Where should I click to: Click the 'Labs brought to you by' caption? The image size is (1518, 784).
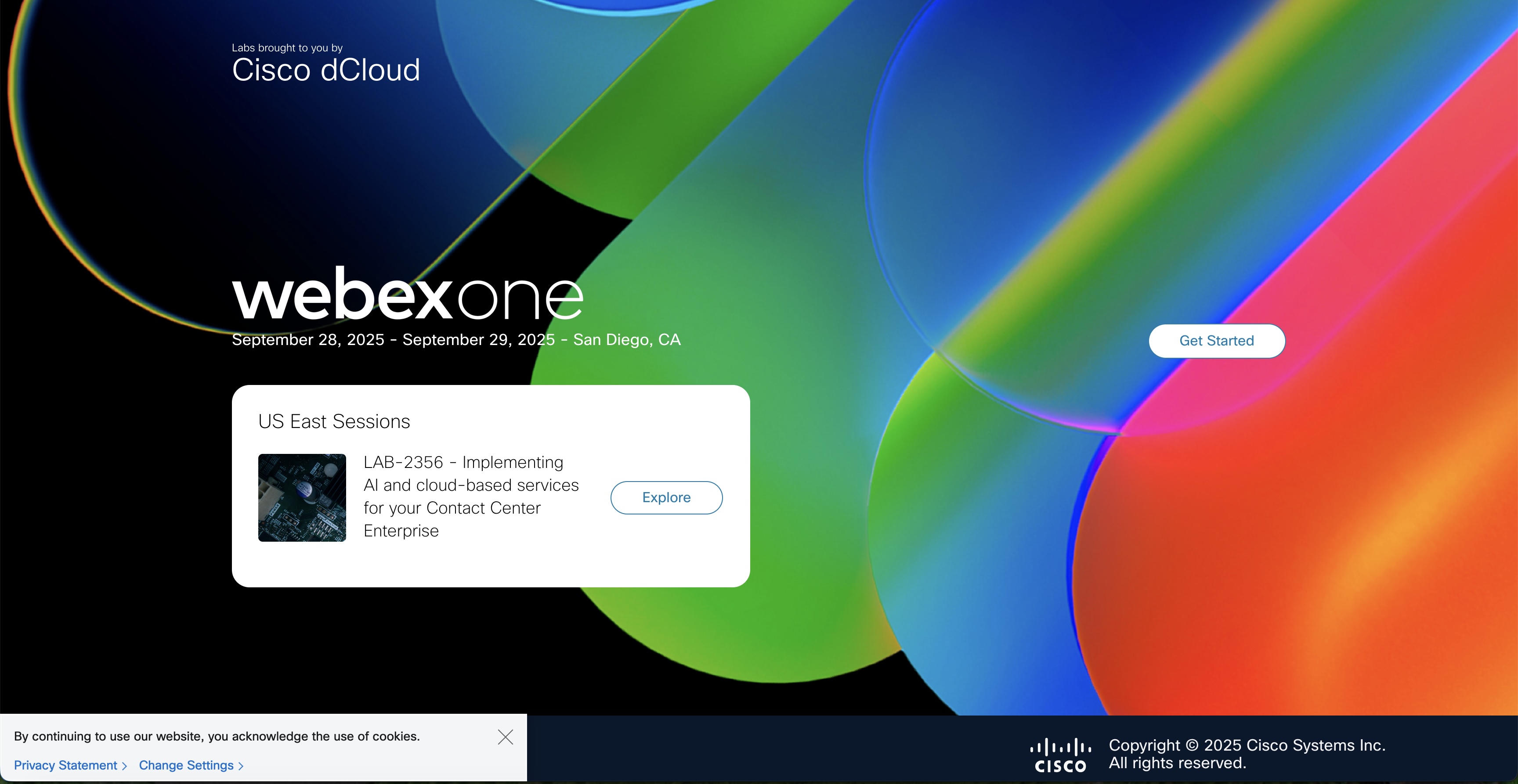[287, 48]
